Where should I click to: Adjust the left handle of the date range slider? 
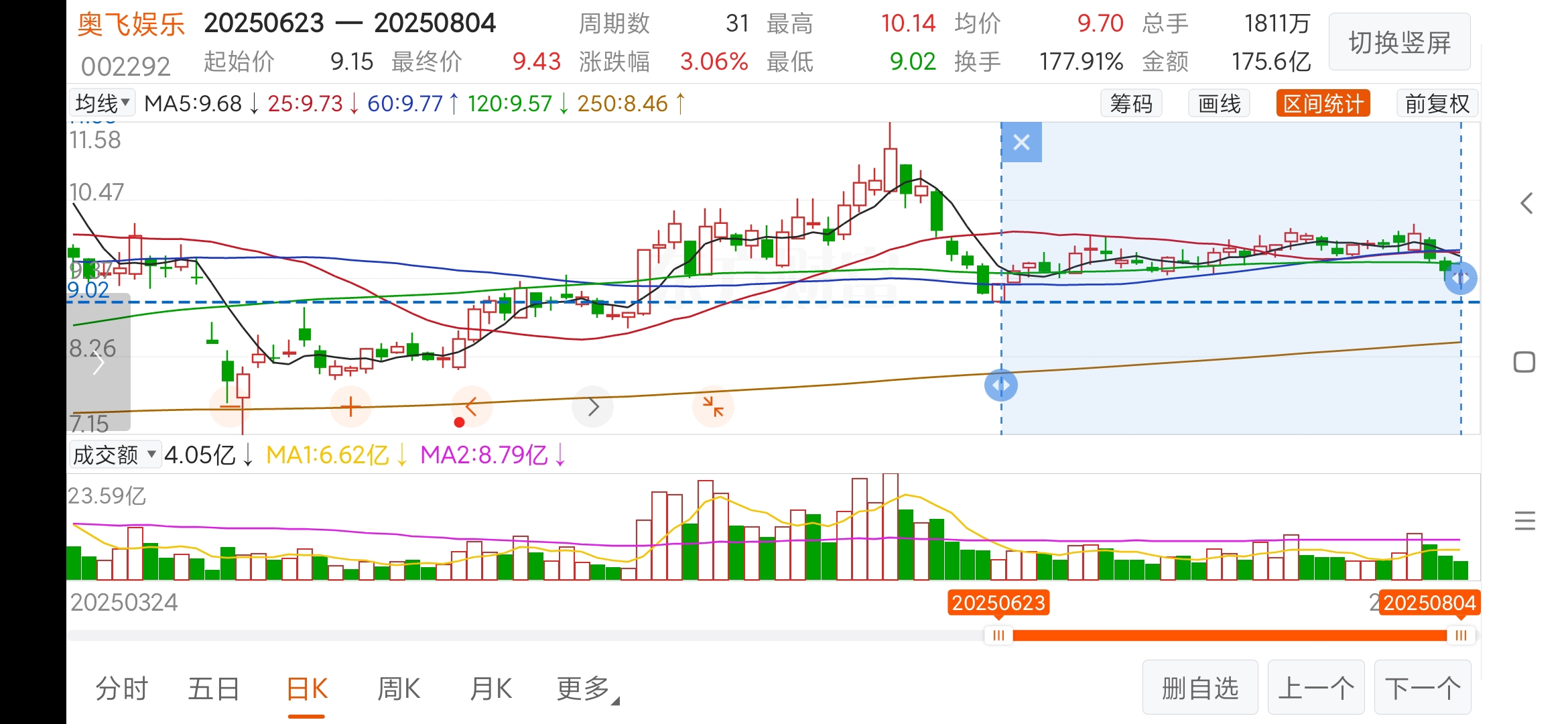(x=998, y=635)
